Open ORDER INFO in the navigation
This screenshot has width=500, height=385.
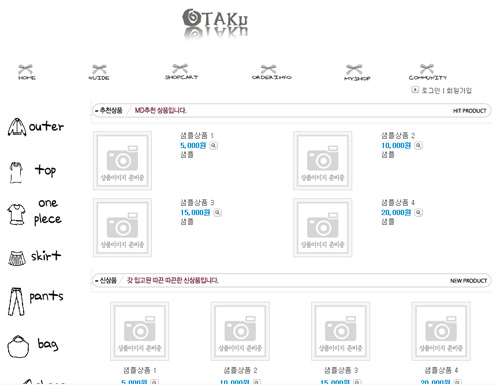pyautogui.click(x=271, y=72)
